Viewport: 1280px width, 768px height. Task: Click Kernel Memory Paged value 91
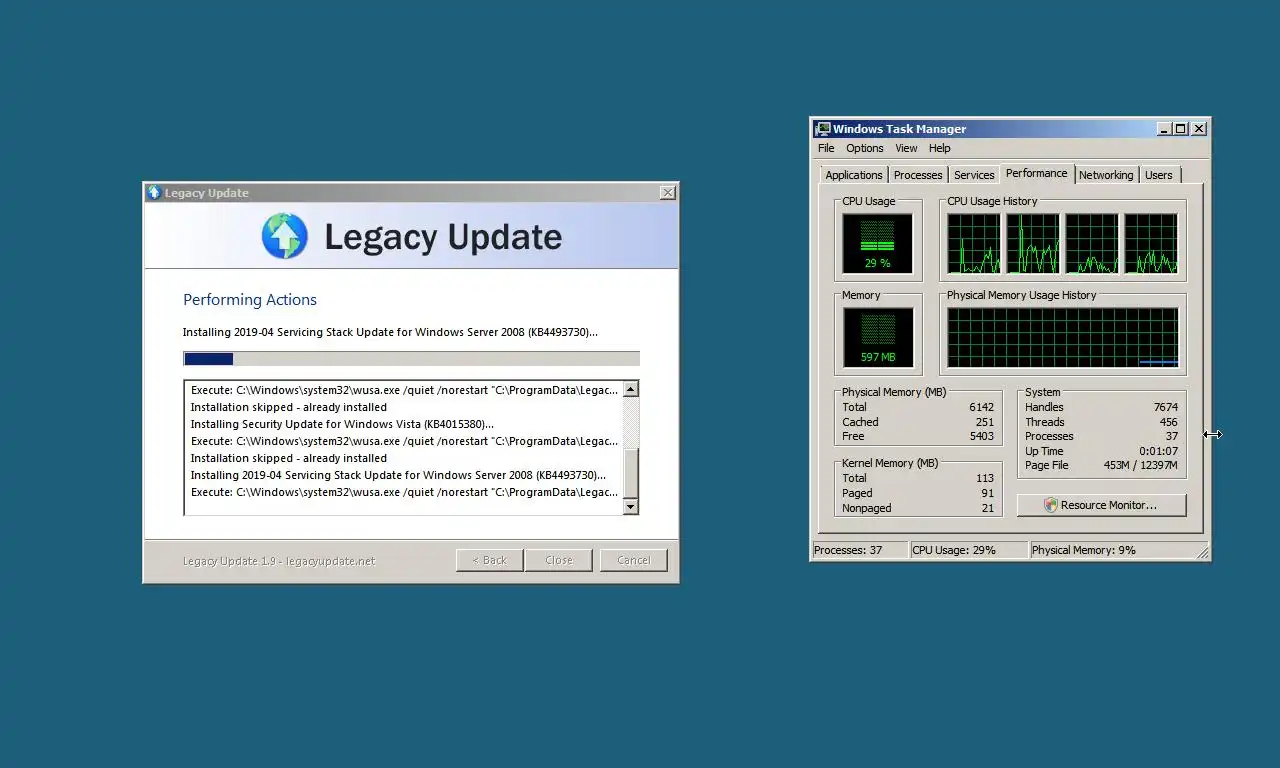click(987, 493)
